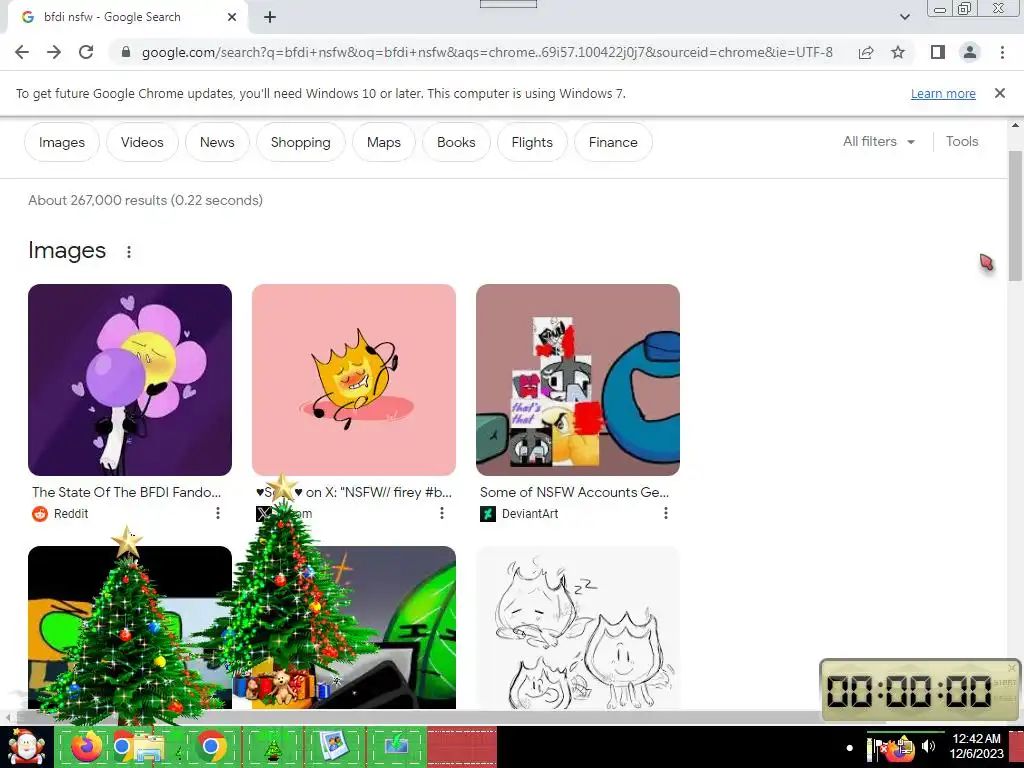The height and width of the screenshot is (768, 1024).
Task: Open the download arrow taskbar app
Action: click(x=396, y=746)
